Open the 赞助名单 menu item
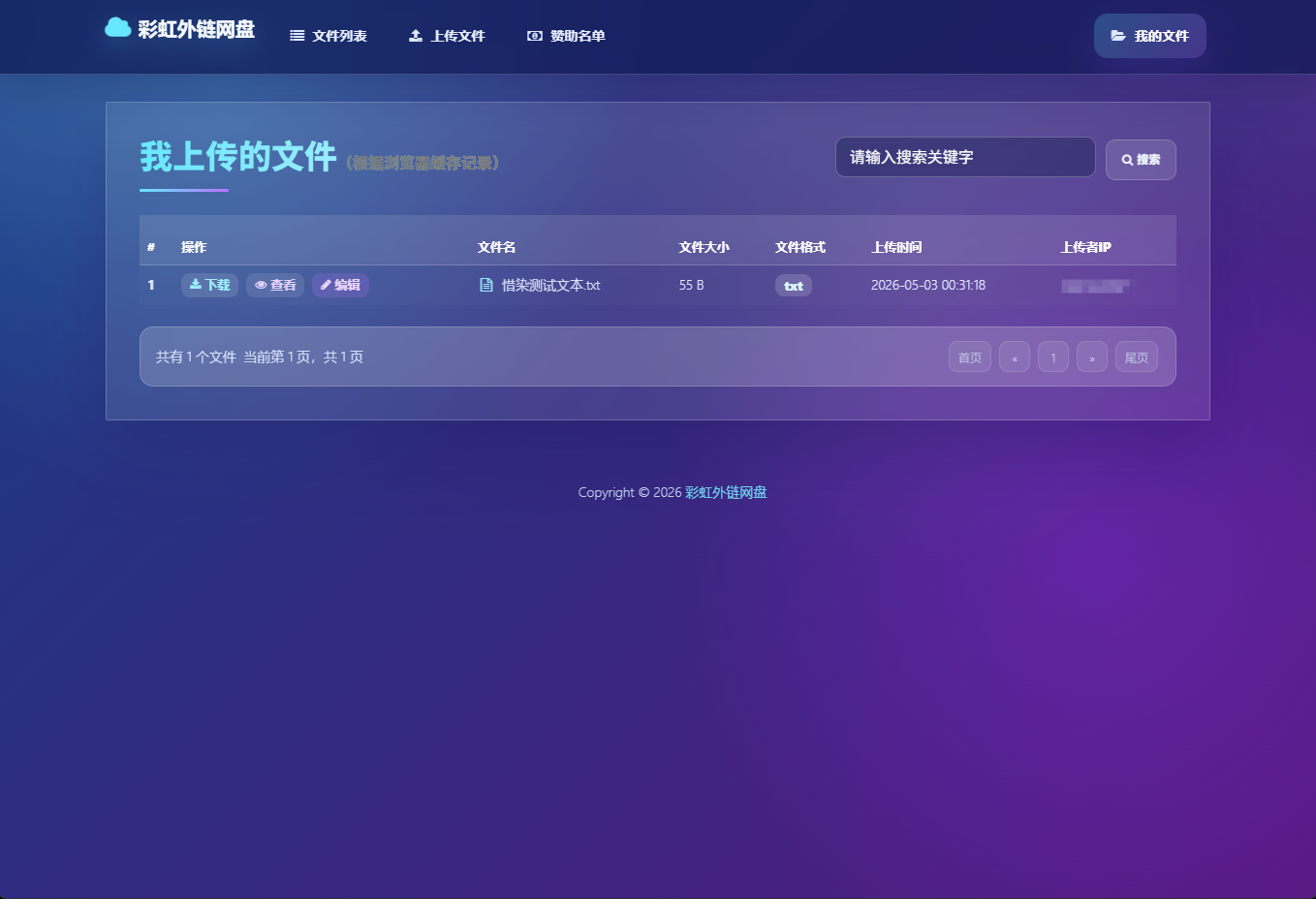The image size is (1316, 899). tap(566, 36)
